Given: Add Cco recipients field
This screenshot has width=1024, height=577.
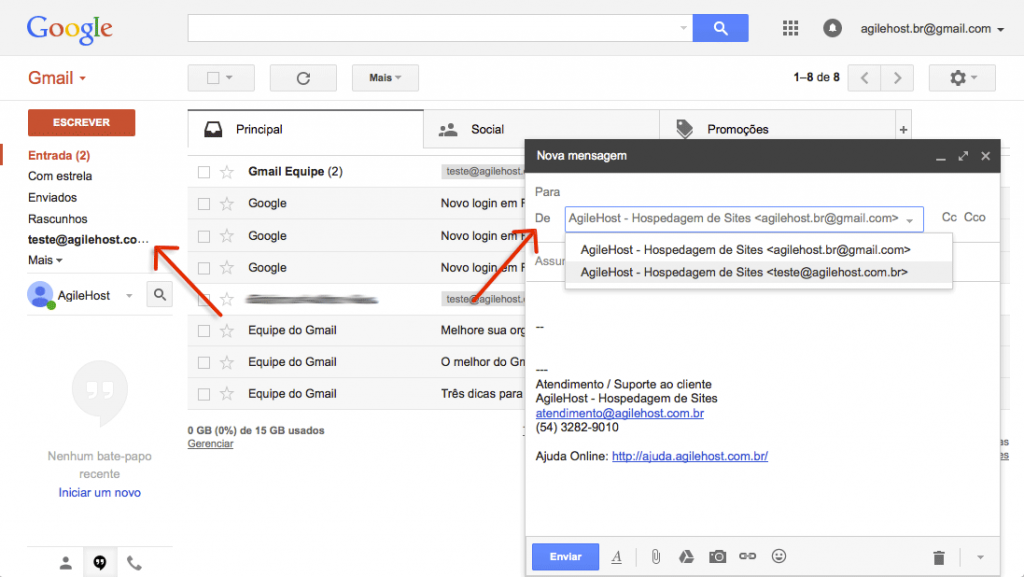Looking at the screenshot, I should [974, 217].
